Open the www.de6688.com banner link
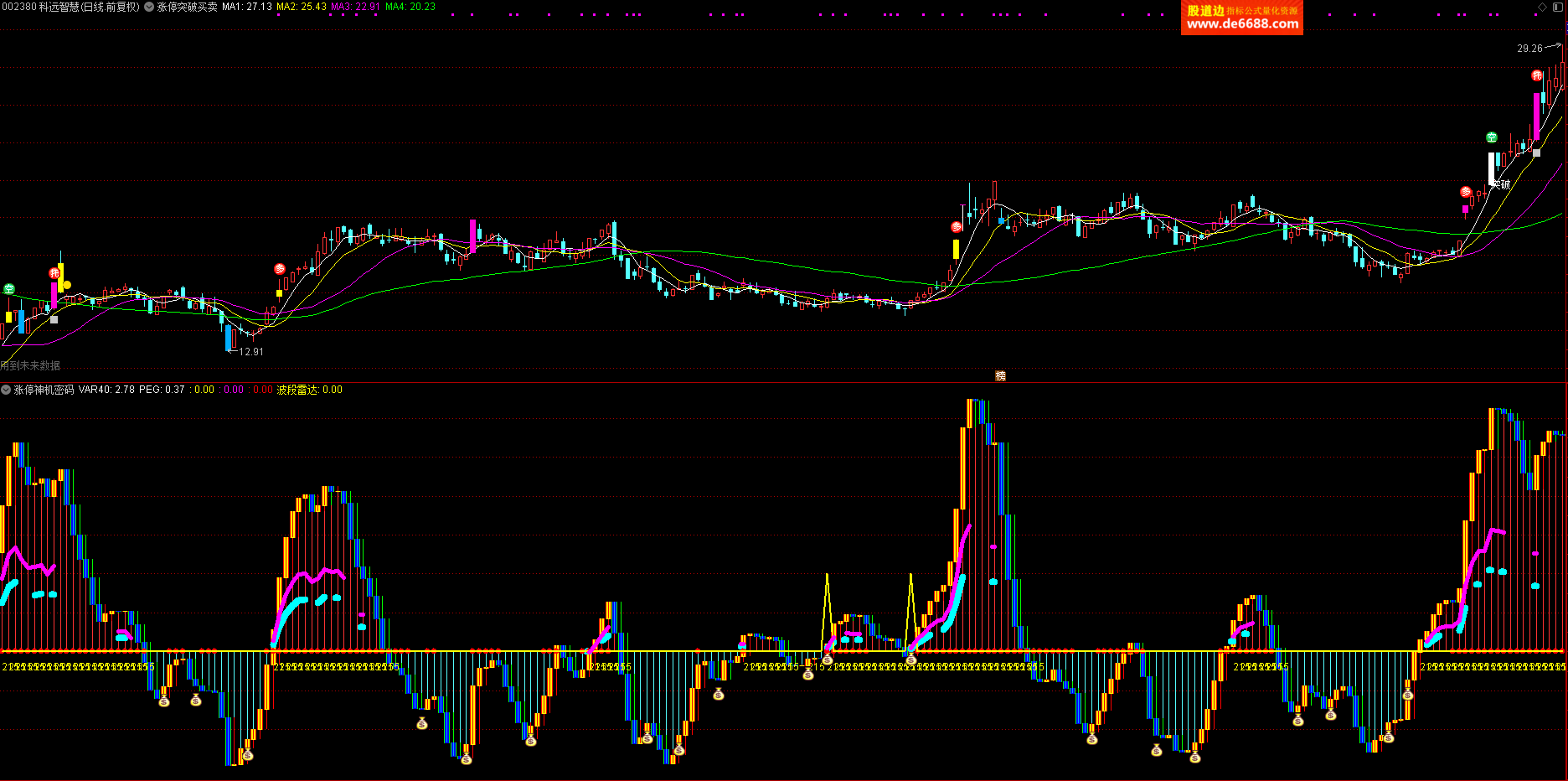The image size is (1568, 781). (1242, 23)
